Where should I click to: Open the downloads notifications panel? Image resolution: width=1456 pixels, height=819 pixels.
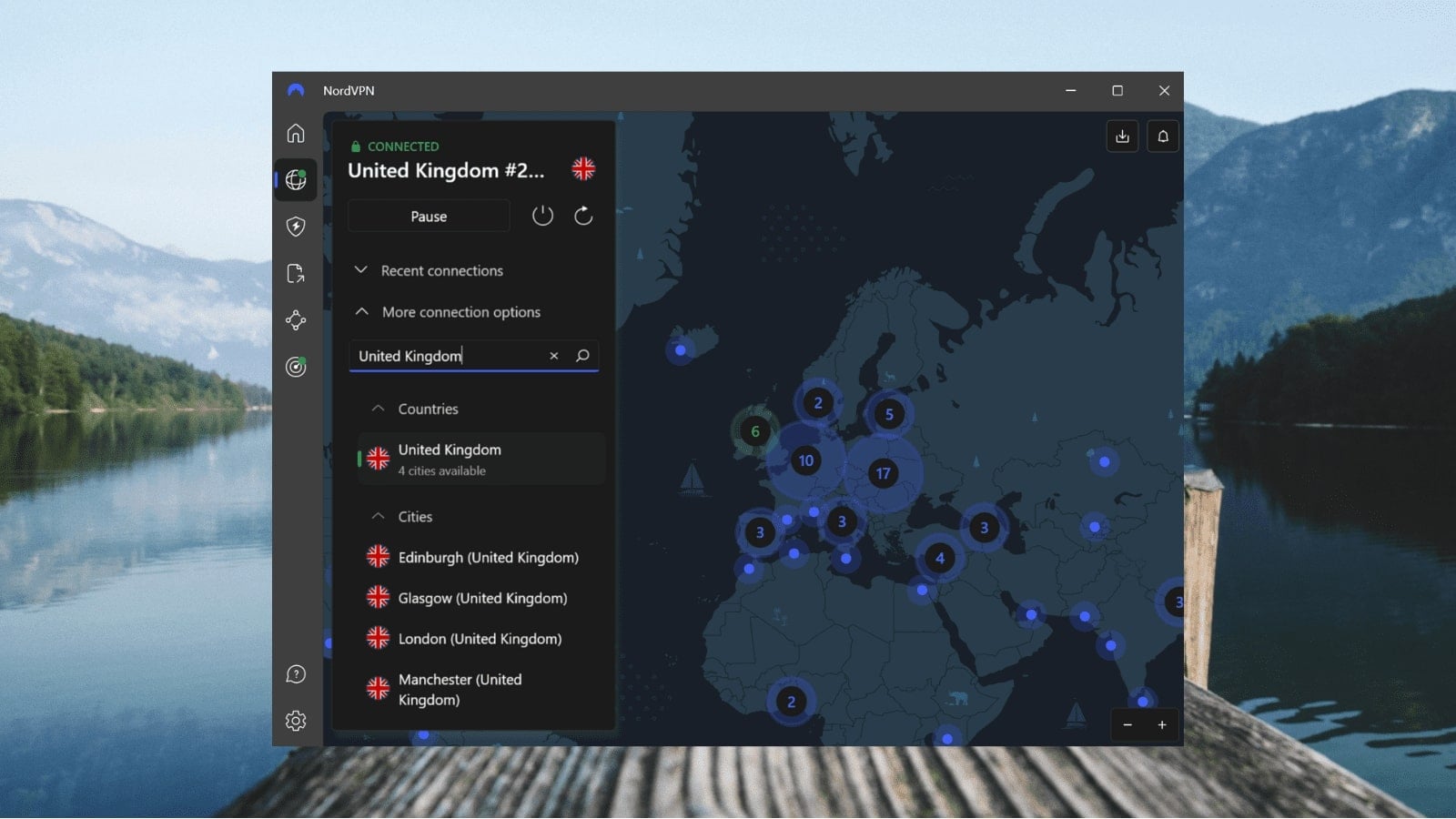pos(1122,136)
